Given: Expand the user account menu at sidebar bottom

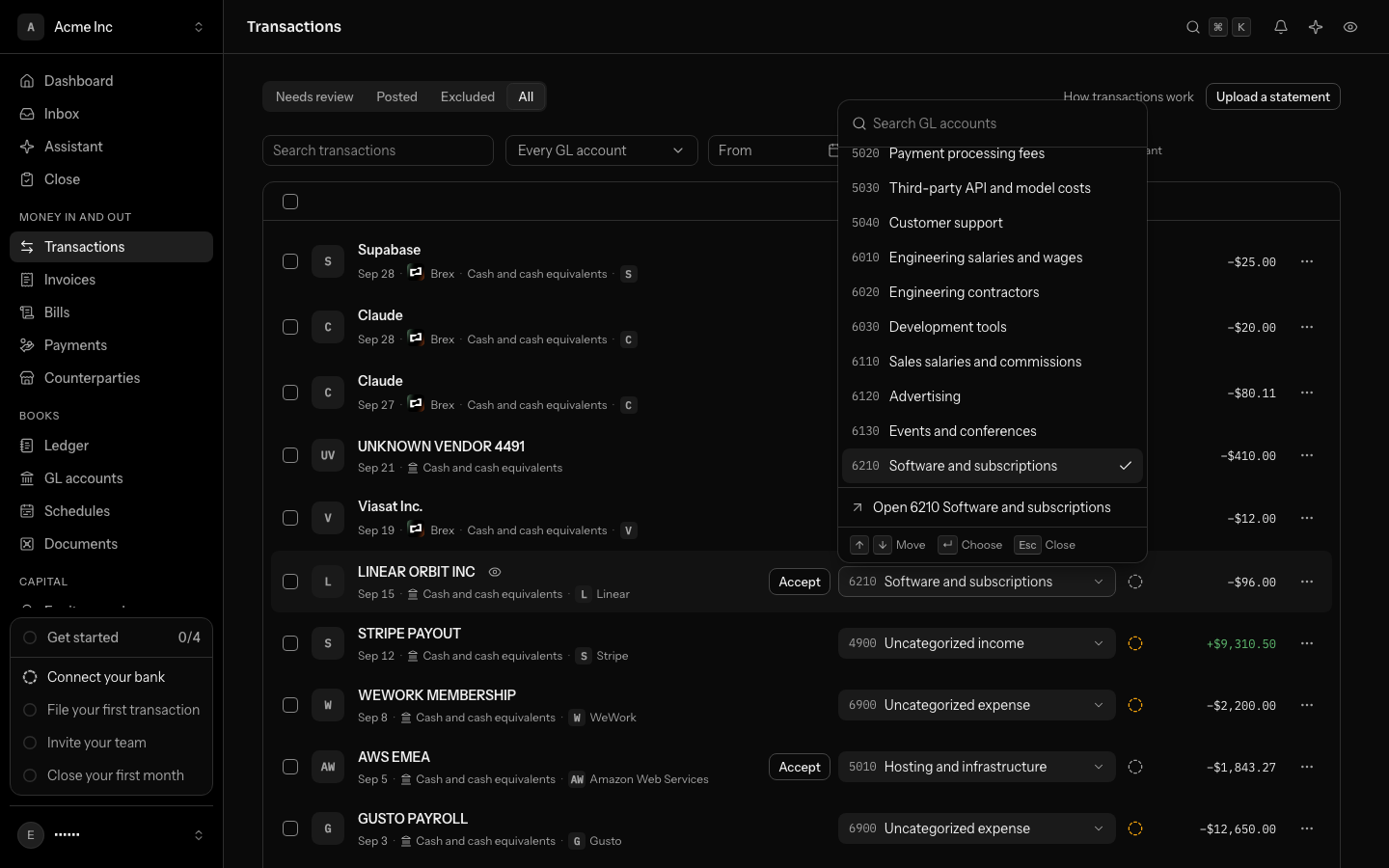Looking at the screenshot, I should point(111,835).
